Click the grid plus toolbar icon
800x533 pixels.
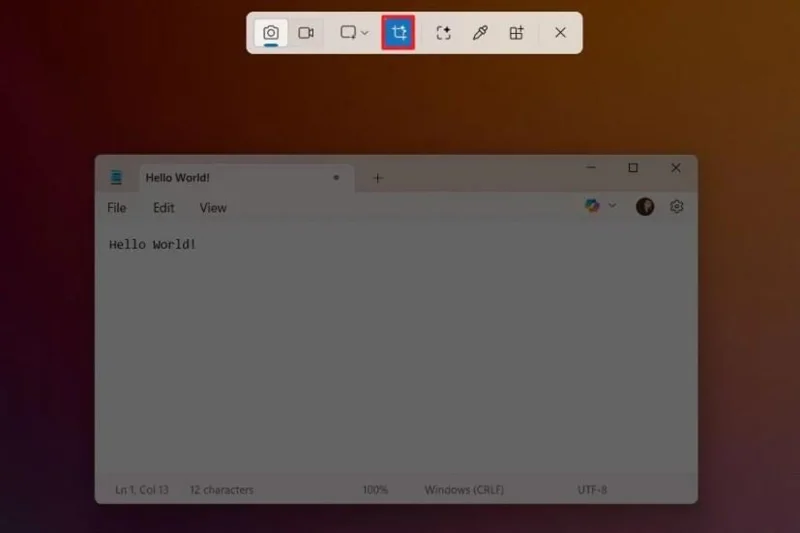pos(516,33)
